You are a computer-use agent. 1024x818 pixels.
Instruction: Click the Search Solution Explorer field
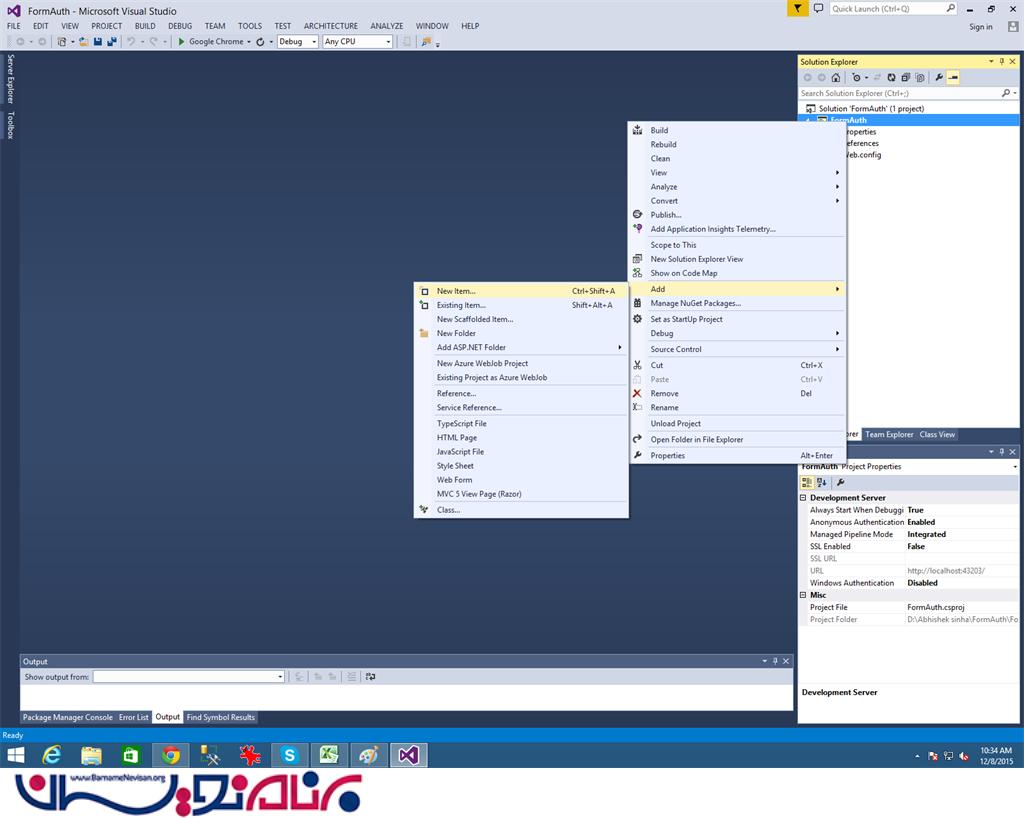pyautogui.click(x=908, y=93)
